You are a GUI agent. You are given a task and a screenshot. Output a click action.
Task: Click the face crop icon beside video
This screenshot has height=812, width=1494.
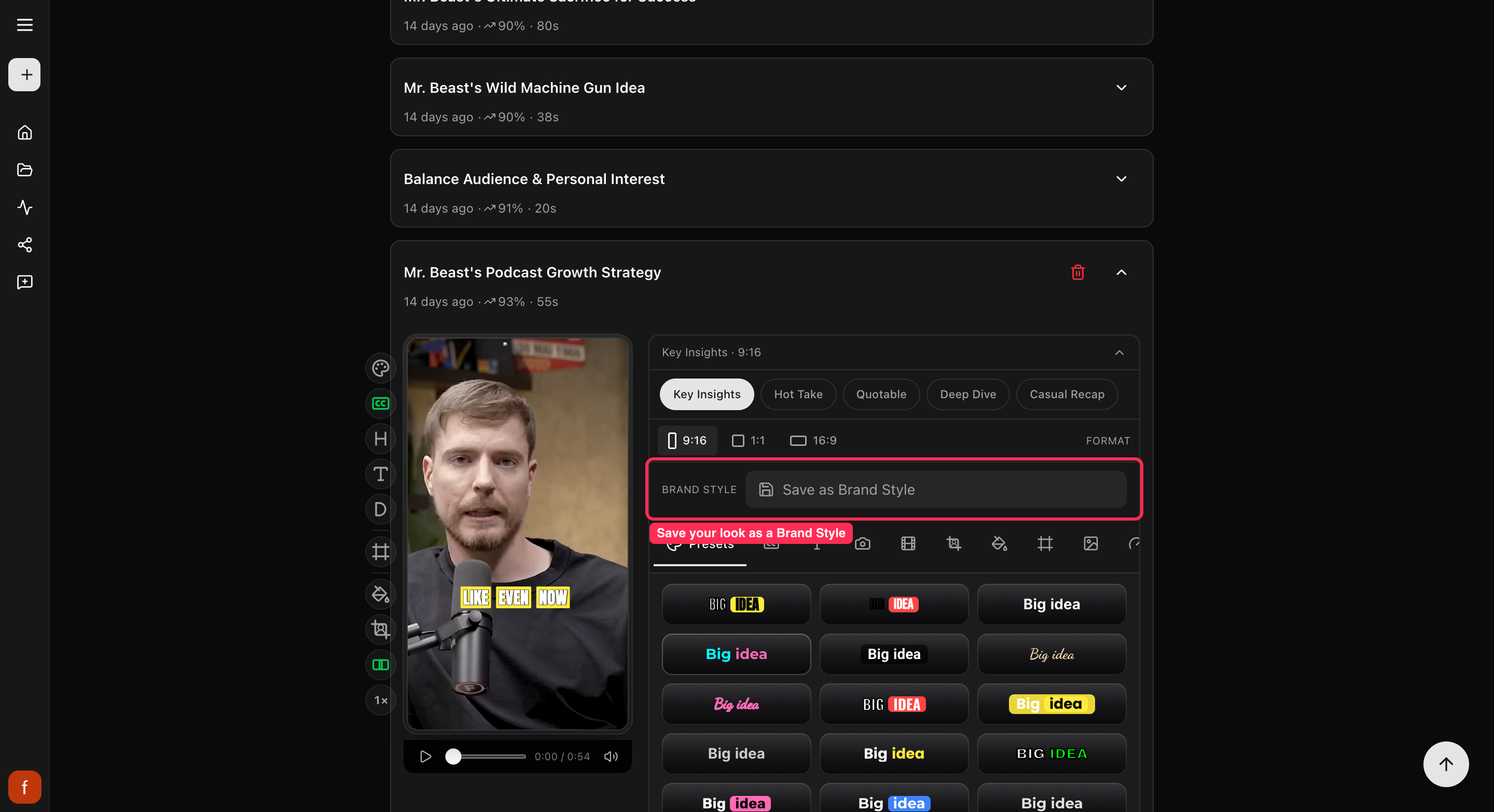coord(380,629)
